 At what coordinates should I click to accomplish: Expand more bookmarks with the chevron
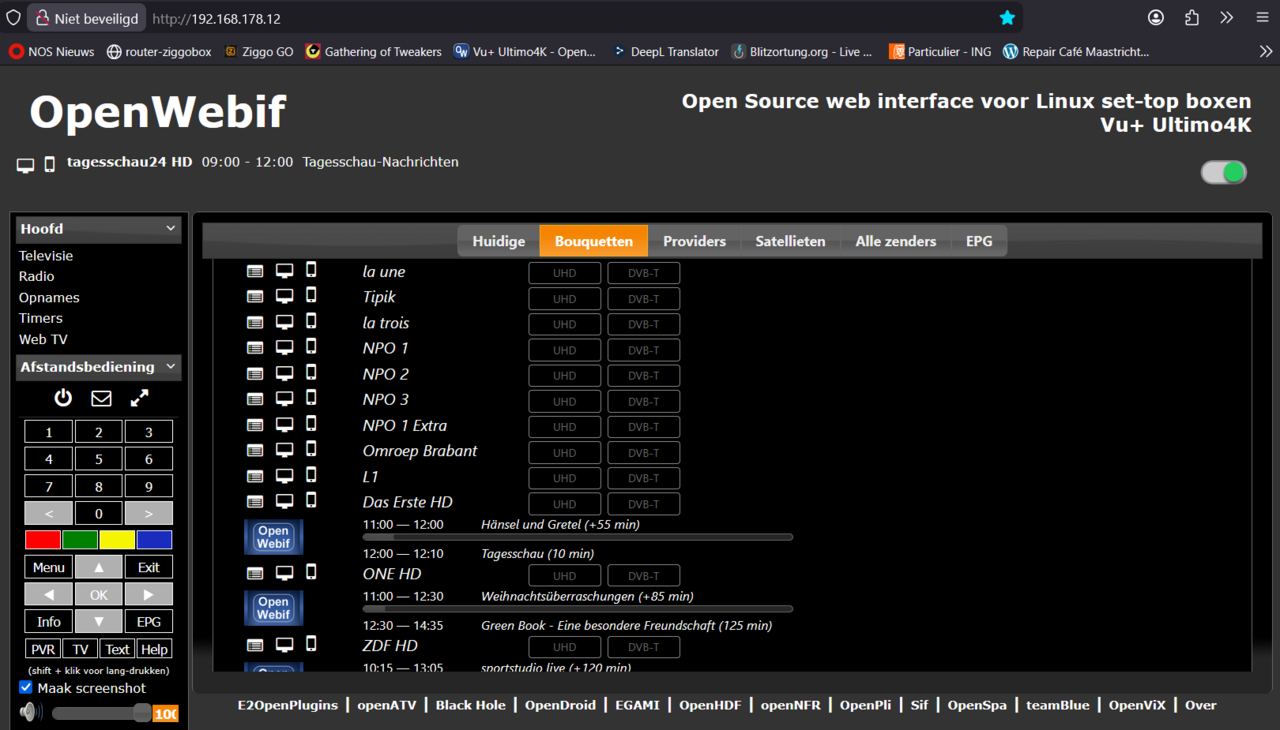pos(1265,51)
